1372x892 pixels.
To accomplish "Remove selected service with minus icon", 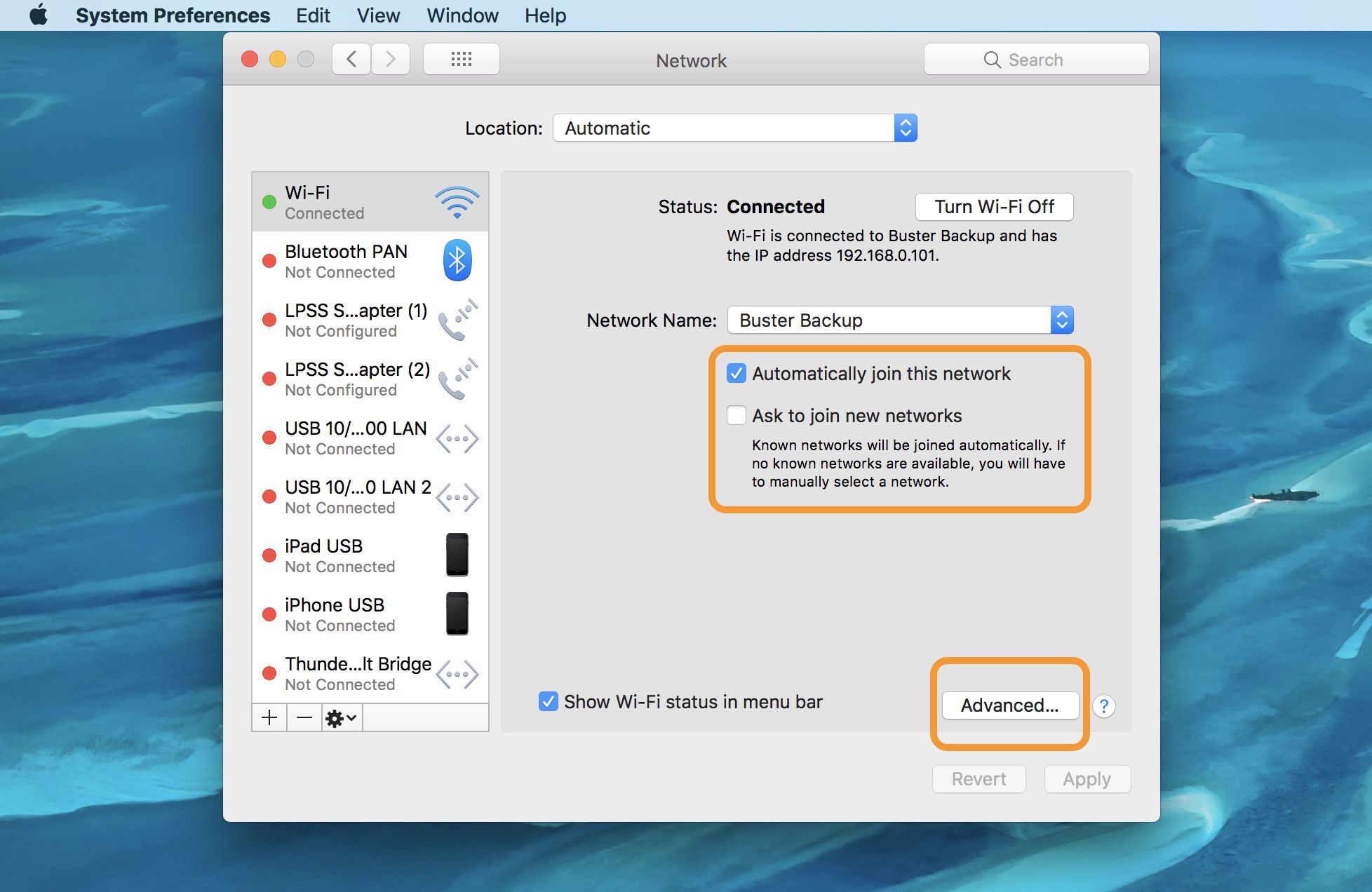I will coord(304,717).
